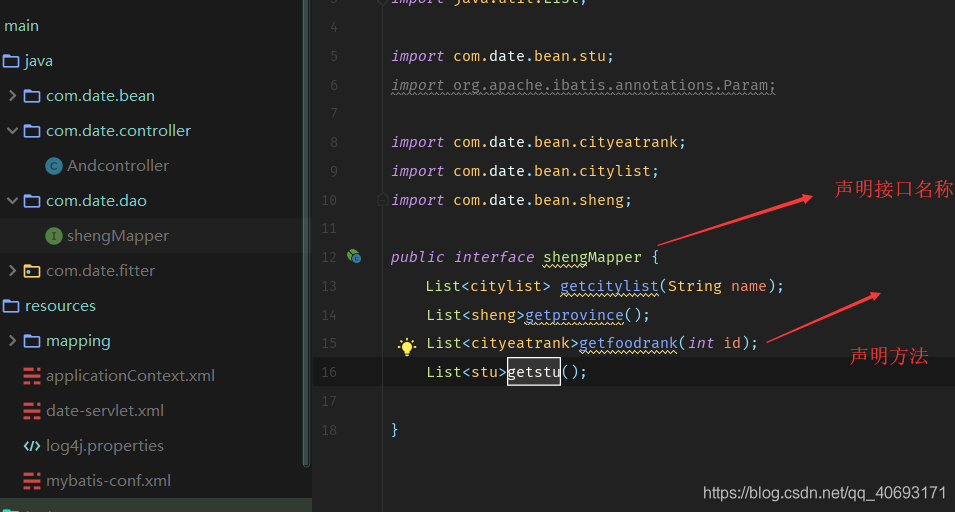Screen dimensions: 955x512
Task: Select com.date.dao package
Action: coord(96,200)
